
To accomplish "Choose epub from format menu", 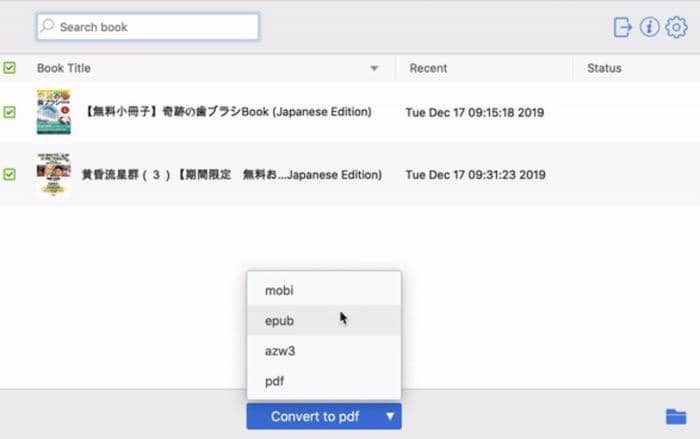I will tap(324, 321).
